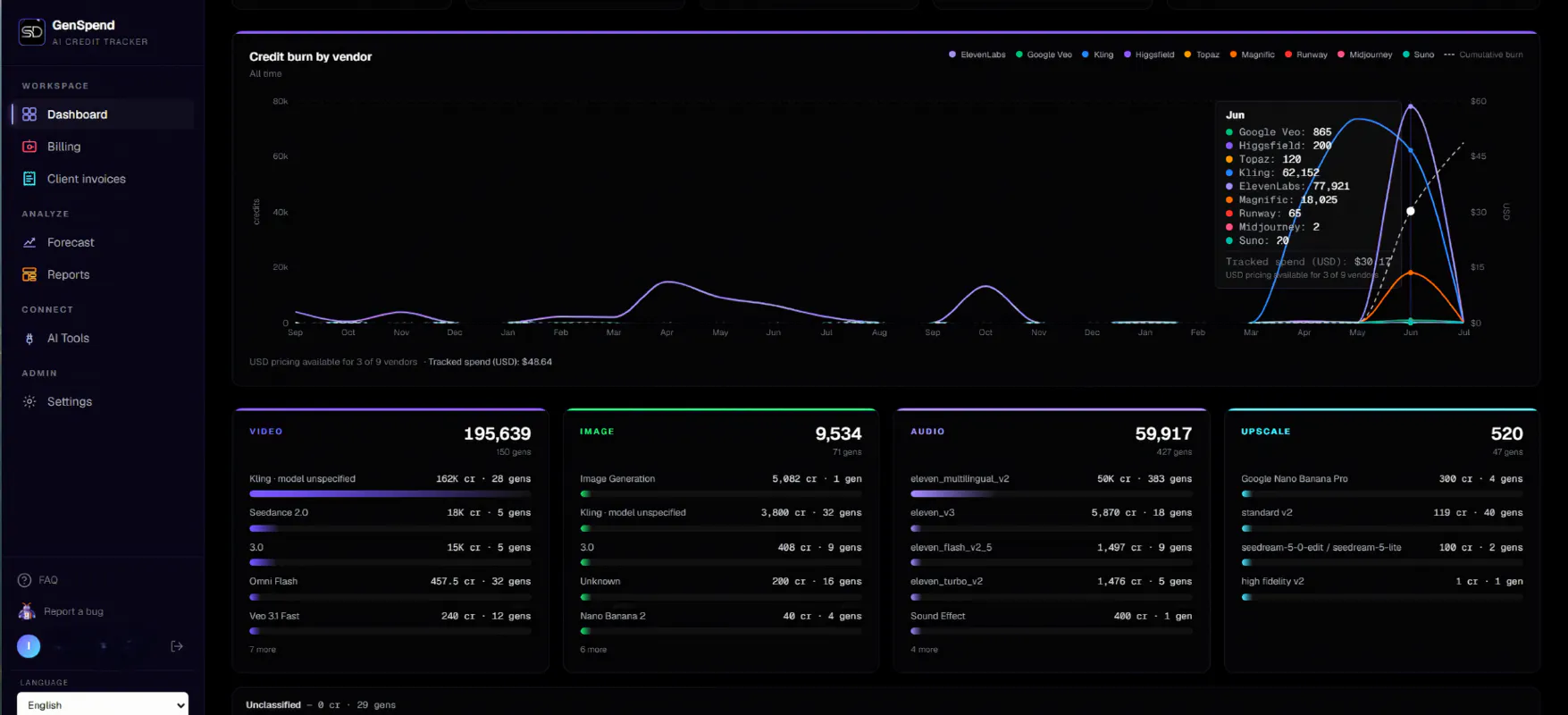Toggle Runway series in chart legend
The height and width of the screenshot is (715, 1568).
tap(1306, 55)
